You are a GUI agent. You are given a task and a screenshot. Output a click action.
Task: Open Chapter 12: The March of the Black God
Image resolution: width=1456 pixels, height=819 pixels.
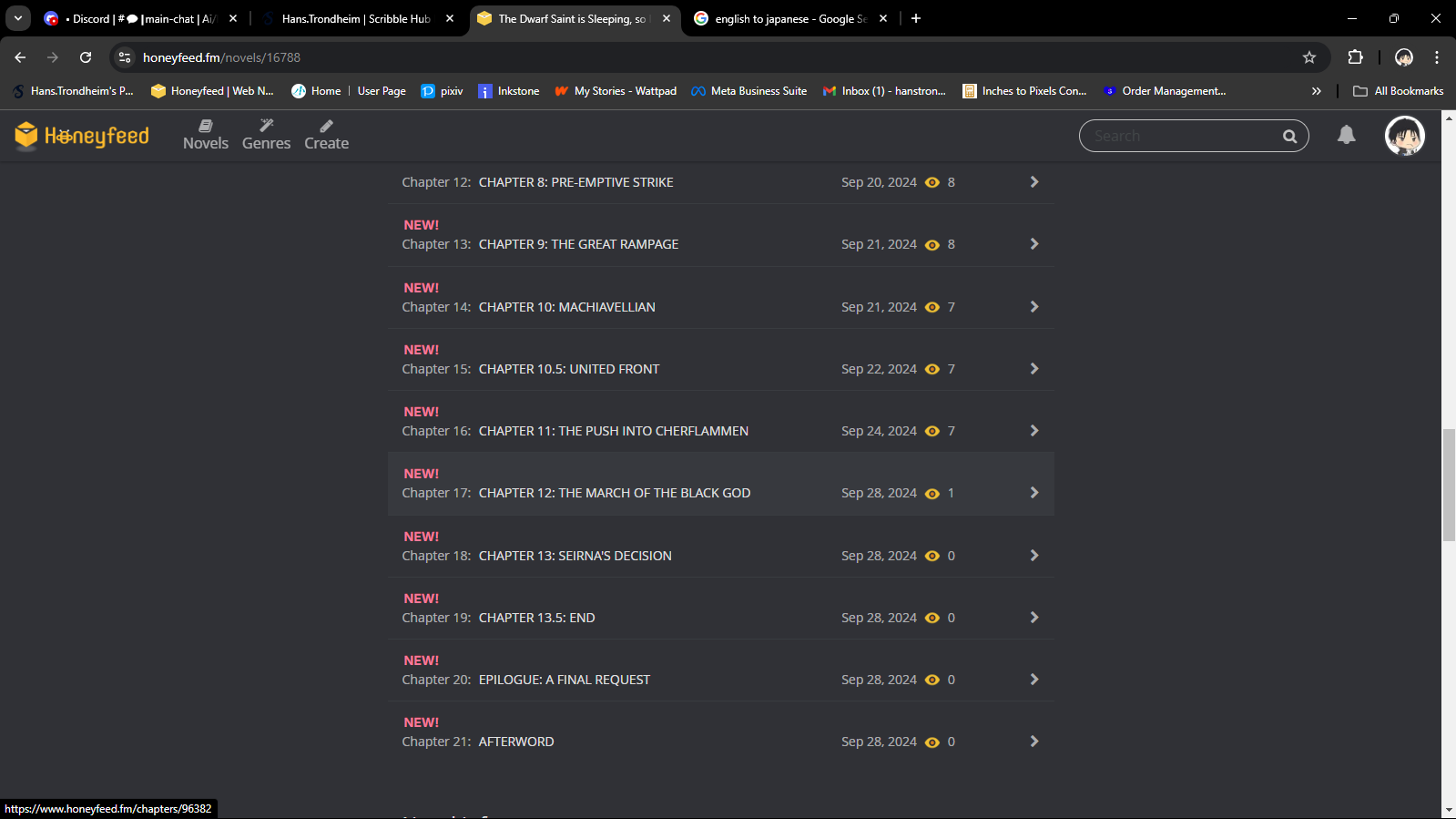pyautogui.click(x=614, y=493)
